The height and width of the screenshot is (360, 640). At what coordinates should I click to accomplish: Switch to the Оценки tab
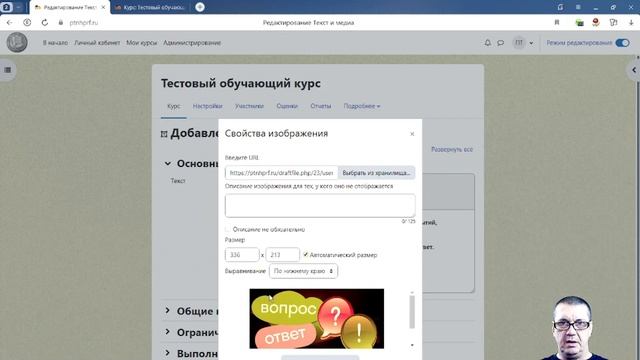[x=287, y=106]
